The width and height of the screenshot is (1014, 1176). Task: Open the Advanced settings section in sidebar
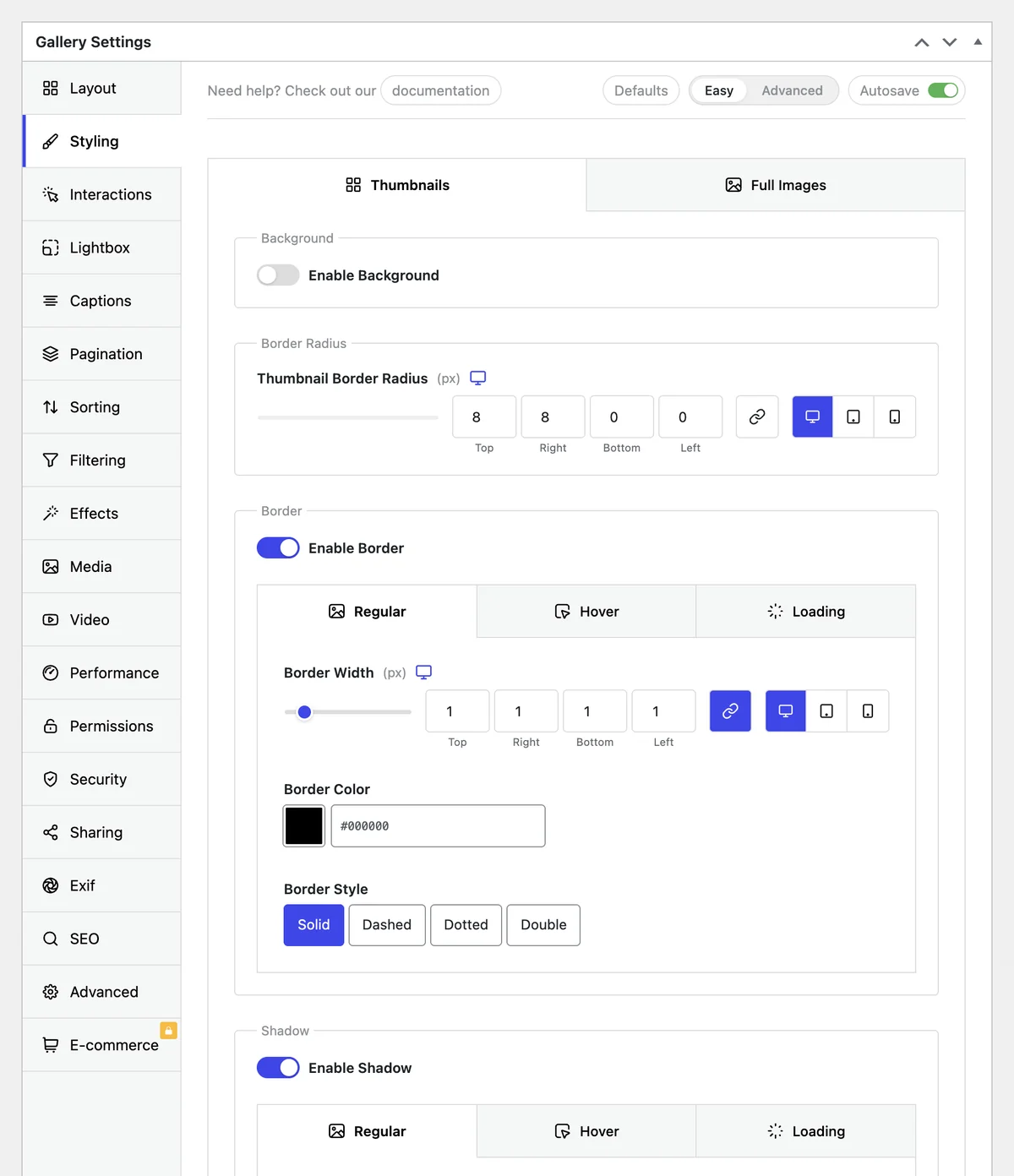click(101, 993)
